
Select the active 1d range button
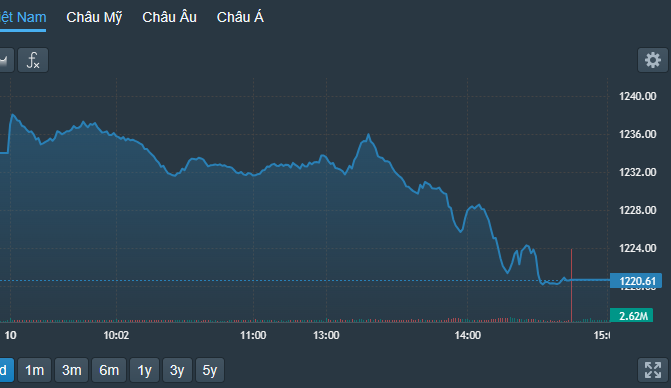click(6, 370)
